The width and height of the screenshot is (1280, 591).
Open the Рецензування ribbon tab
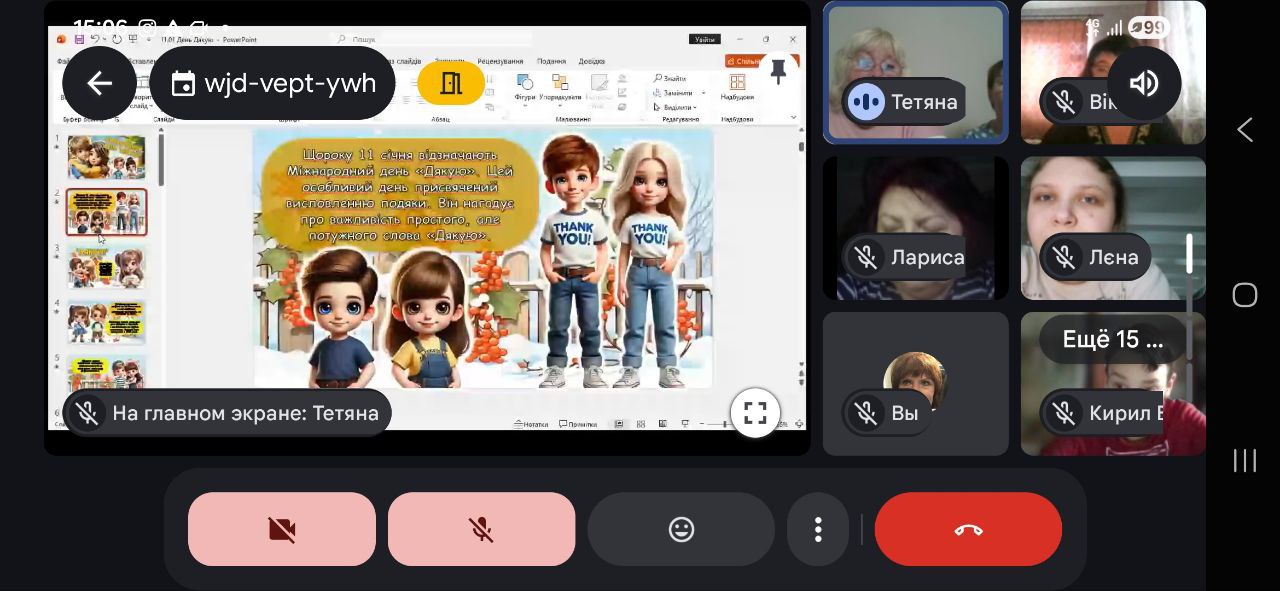click(500, 61)
